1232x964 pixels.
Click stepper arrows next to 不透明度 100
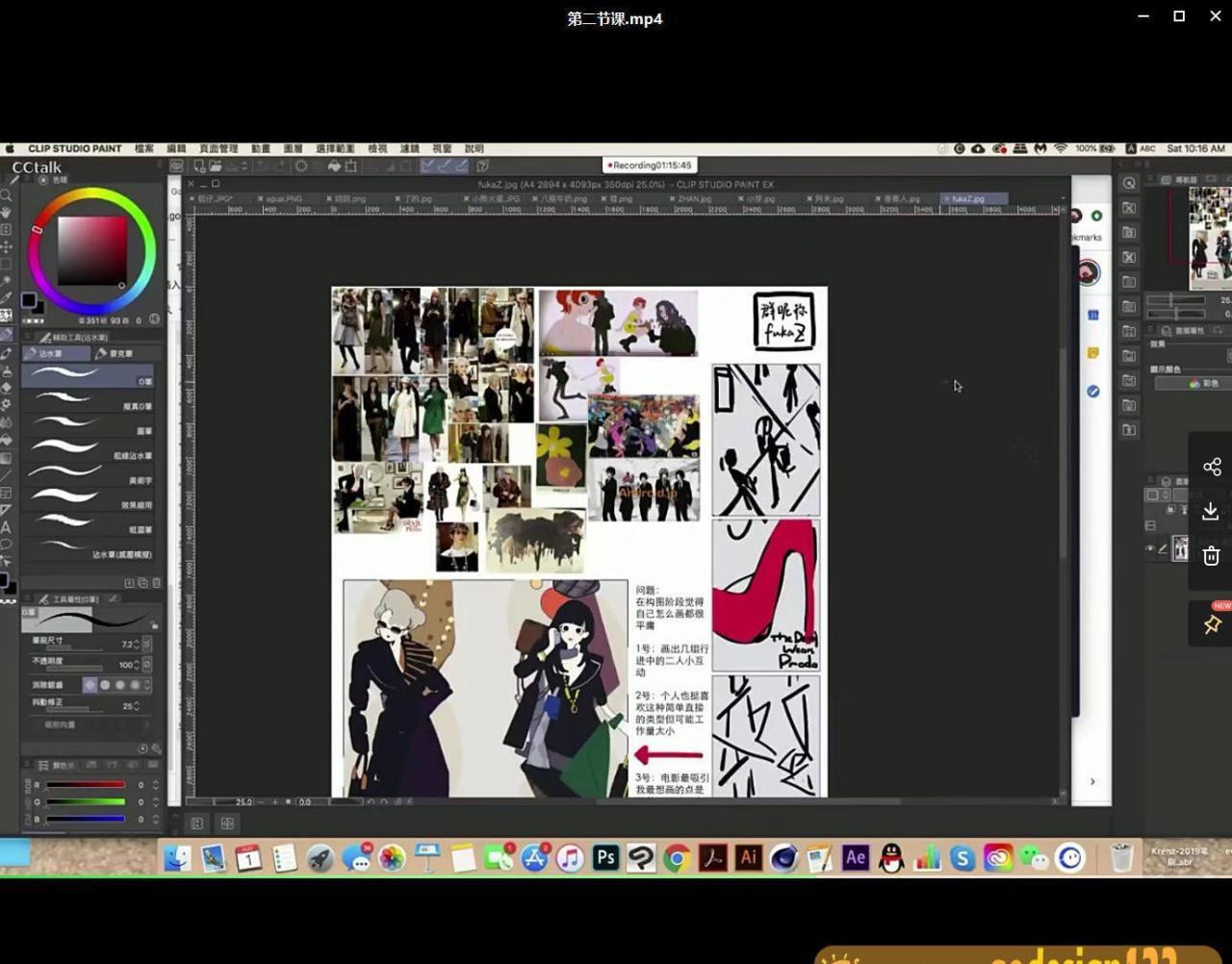click(x=137, y=665)
